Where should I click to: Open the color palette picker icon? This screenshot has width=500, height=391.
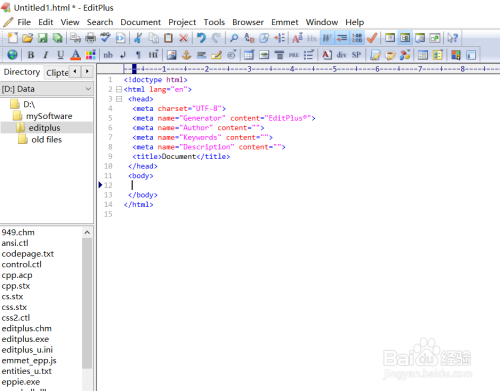[x=90, y=55]
